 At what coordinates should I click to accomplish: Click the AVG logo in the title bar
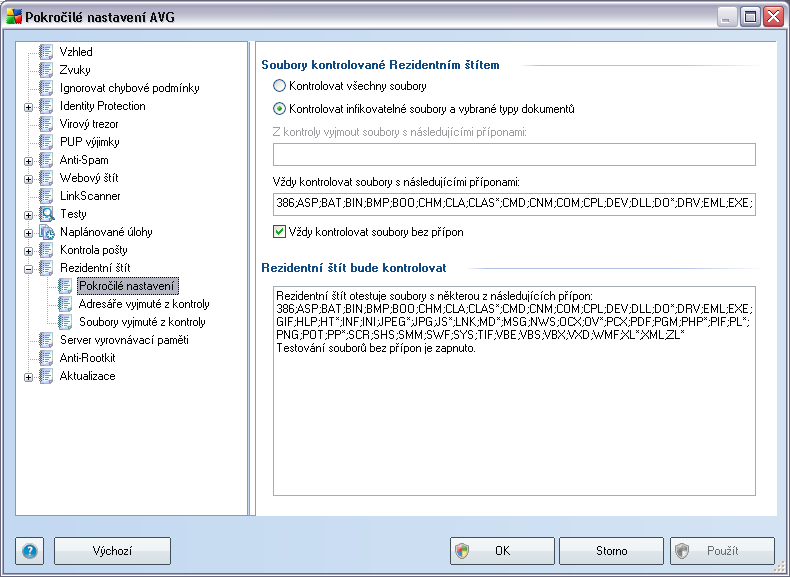[x=14, y=17]
